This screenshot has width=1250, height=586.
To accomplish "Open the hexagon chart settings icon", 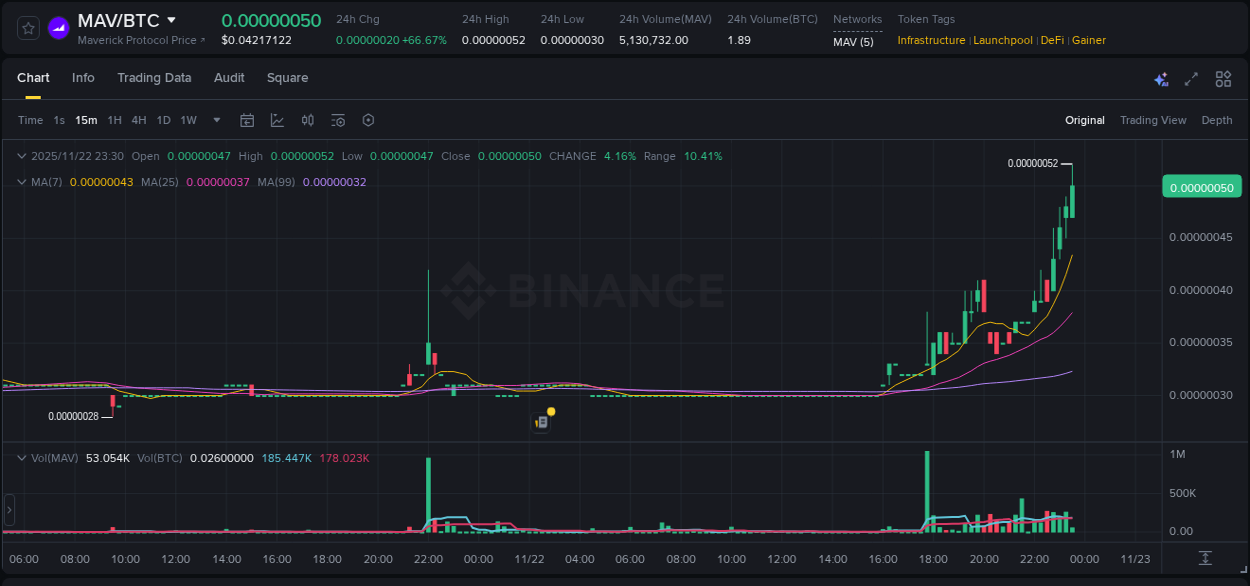I will pyautogui.click(x=368, y=120).
